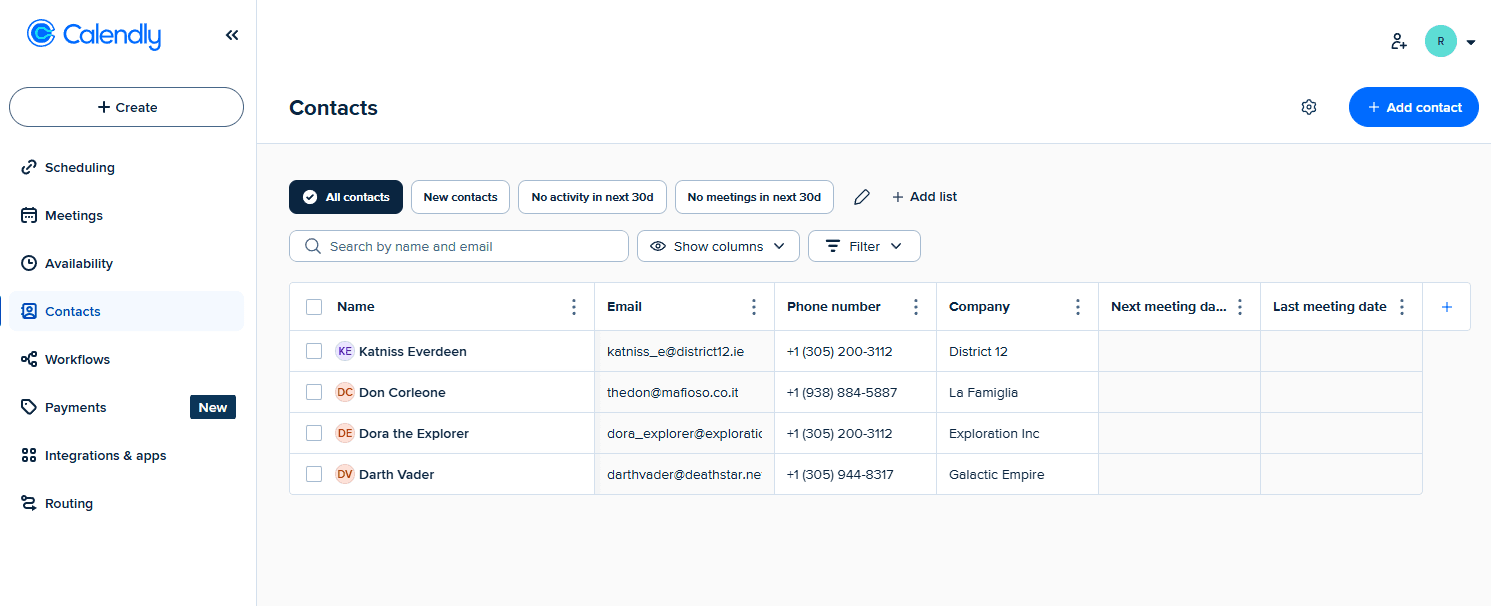Check the Katniss Everdeen row checkbox
The height and width of the screenshot is (606, 1491).
pos(314,351)
